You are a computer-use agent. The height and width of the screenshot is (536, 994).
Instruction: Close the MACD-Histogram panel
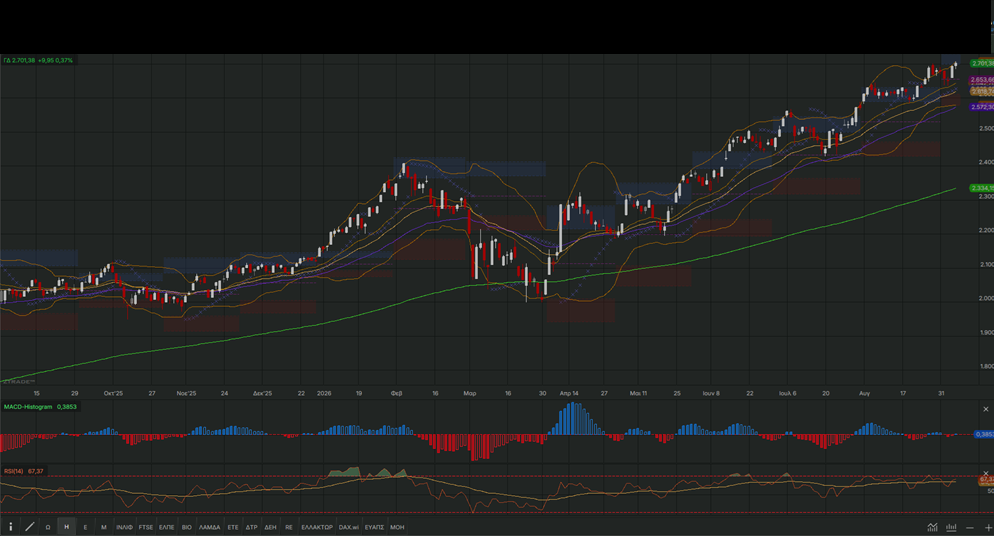click(x=986, y=409)
